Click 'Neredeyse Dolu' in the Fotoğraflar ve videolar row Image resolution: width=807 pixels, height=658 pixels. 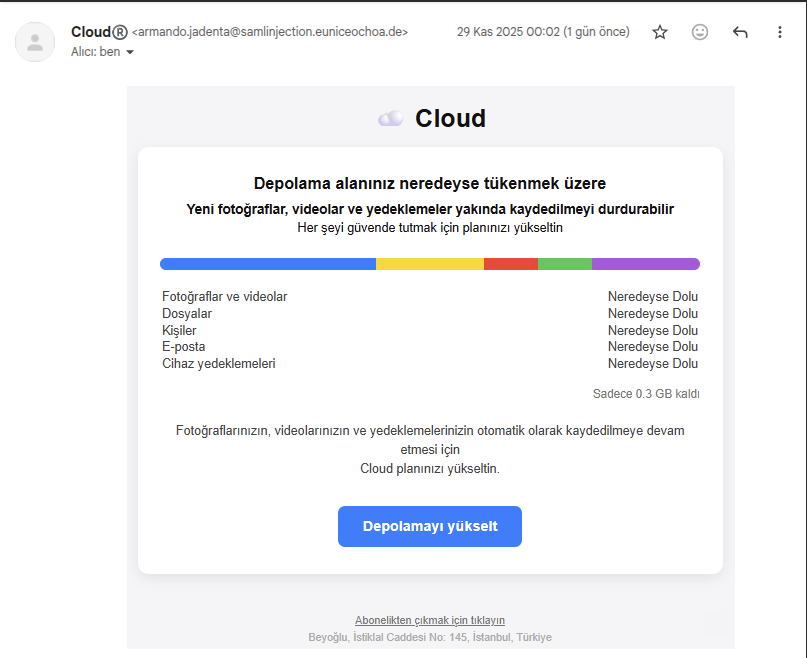point(653,297)
